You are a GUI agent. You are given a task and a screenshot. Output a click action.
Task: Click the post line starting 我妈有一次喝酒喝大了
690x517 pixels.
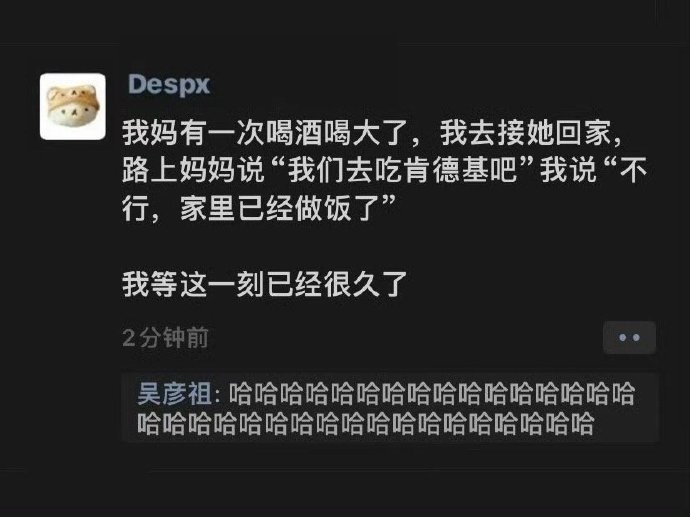pos(372,132)
